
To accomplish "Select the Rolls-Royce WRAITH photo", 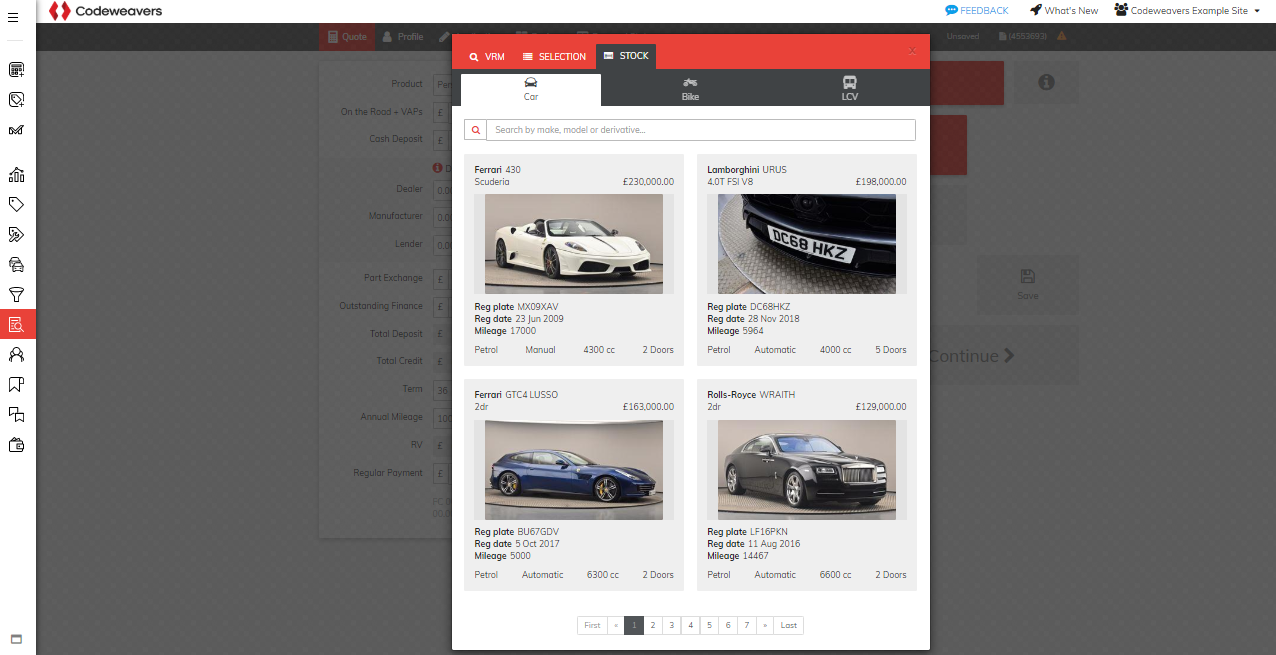I will point(807,469).
